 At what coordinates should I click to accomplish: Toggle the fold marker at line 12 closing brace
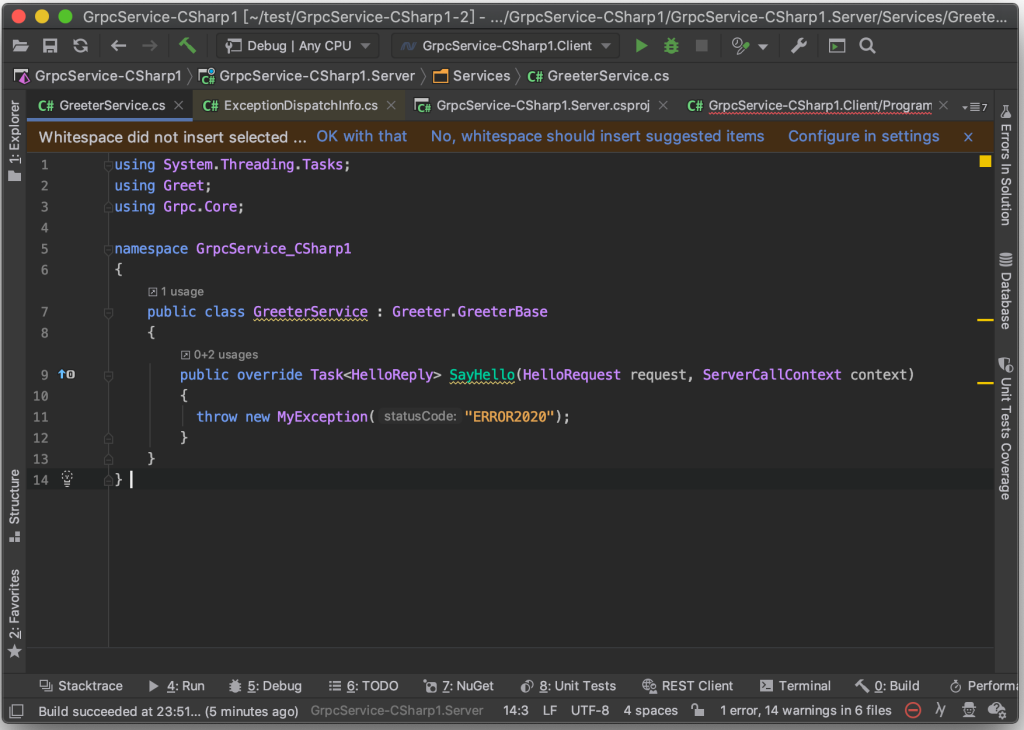coord(108,438)
